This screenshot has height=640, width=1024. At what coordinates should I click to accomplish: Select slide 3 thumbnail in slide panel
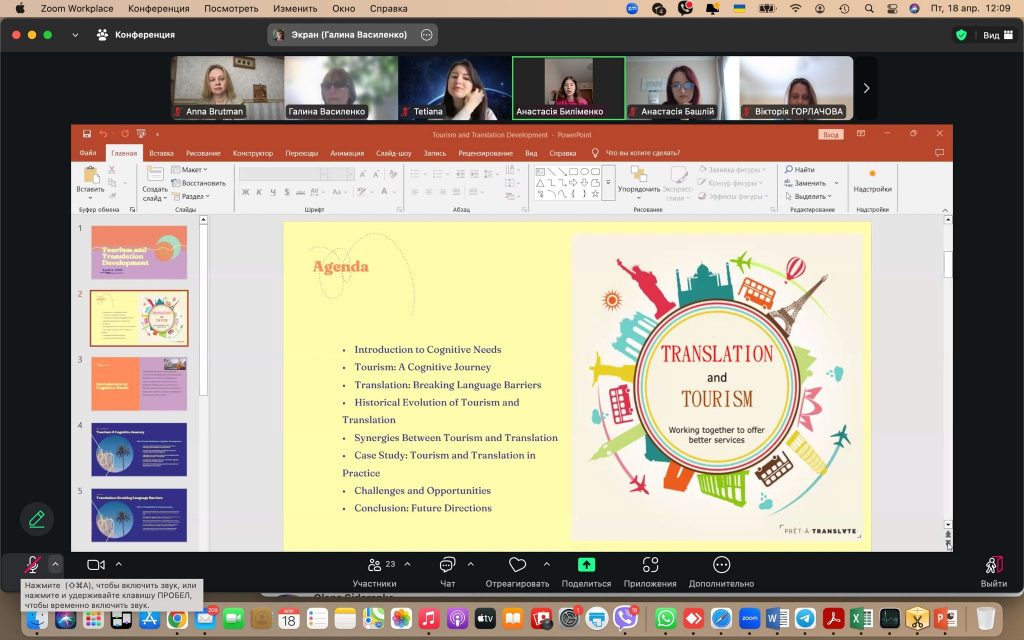(x=139, y=383)
